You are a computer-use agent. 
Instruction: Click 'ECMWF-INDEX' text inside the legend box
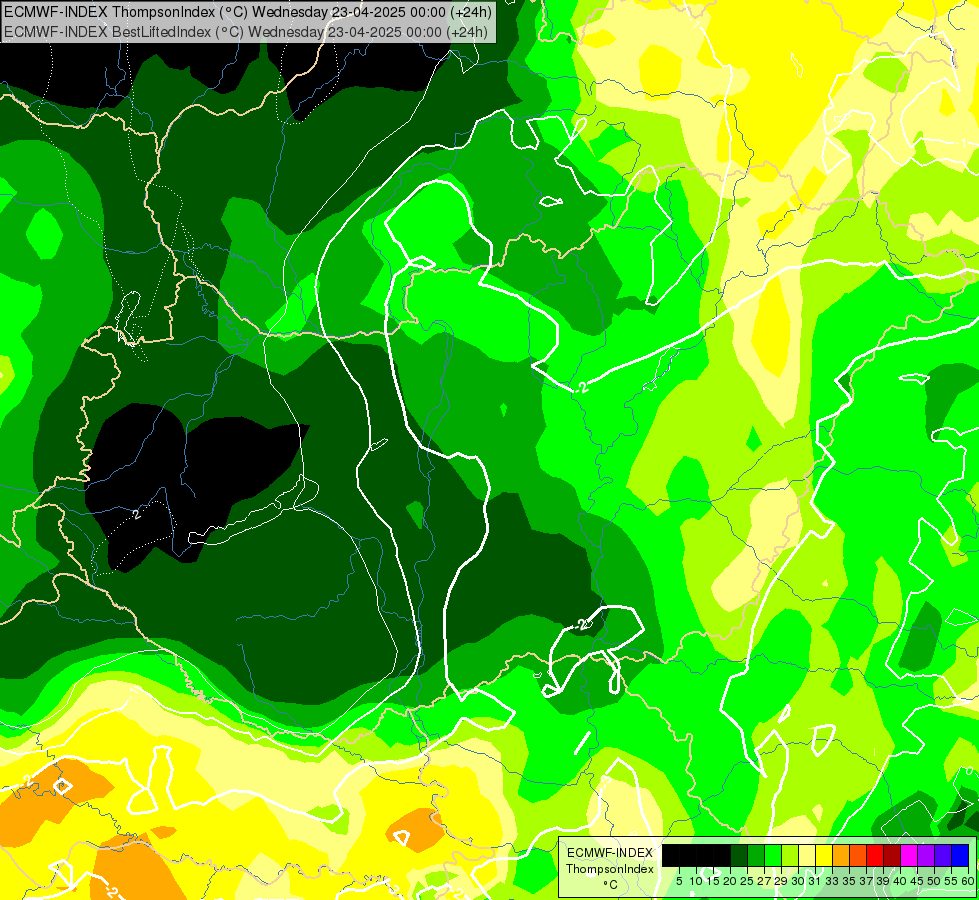click(610, 853)
